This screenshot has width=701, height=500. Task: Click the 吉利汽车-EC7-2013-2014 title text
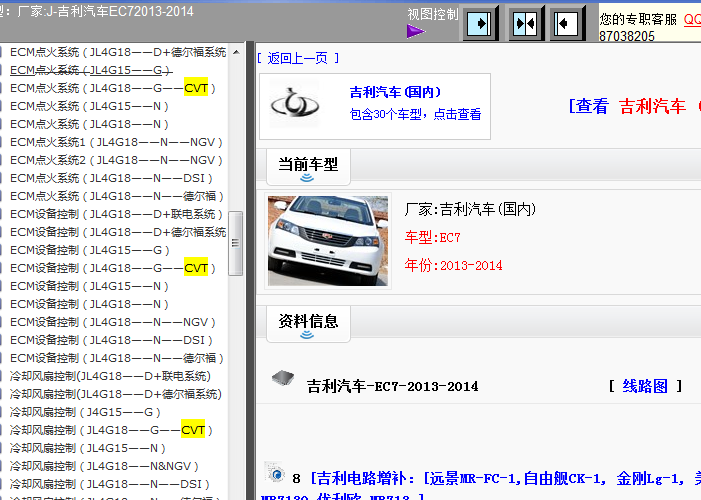point(392,386)
